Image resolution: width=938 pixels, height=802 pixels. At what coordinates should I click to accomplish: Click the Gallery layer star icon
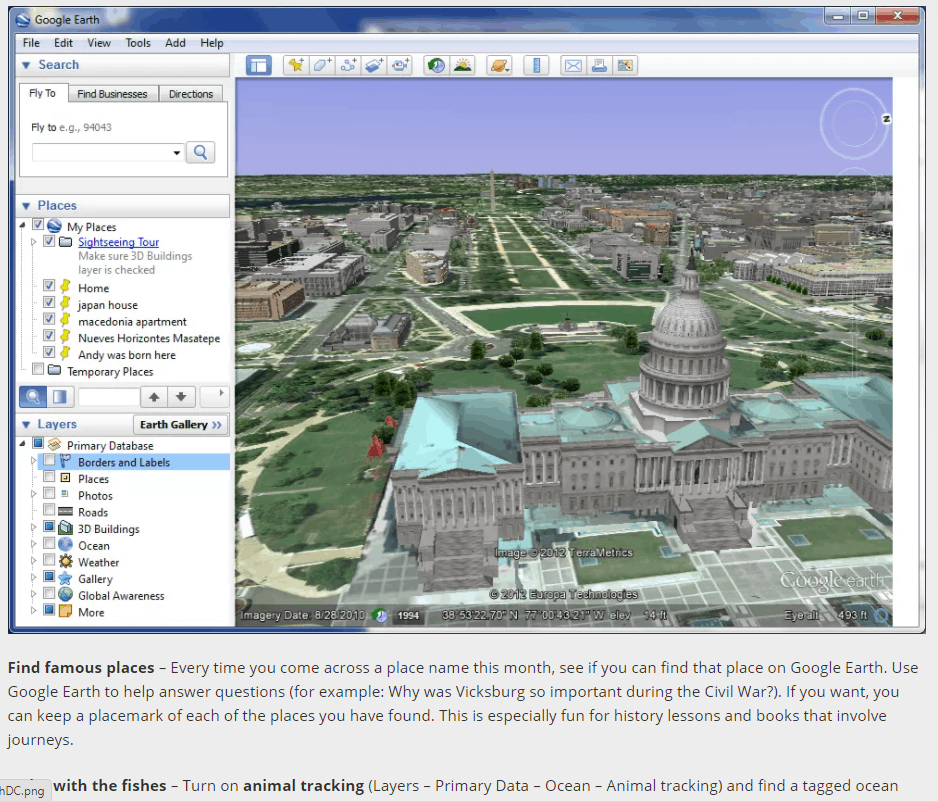click(x=66, y=578)
